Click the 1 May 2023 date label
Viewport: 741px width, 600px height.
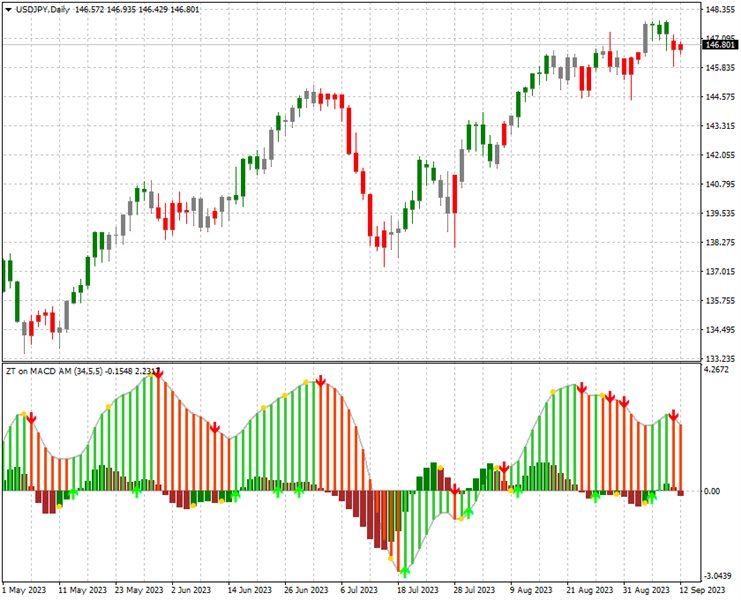click(x=24, y=591)
